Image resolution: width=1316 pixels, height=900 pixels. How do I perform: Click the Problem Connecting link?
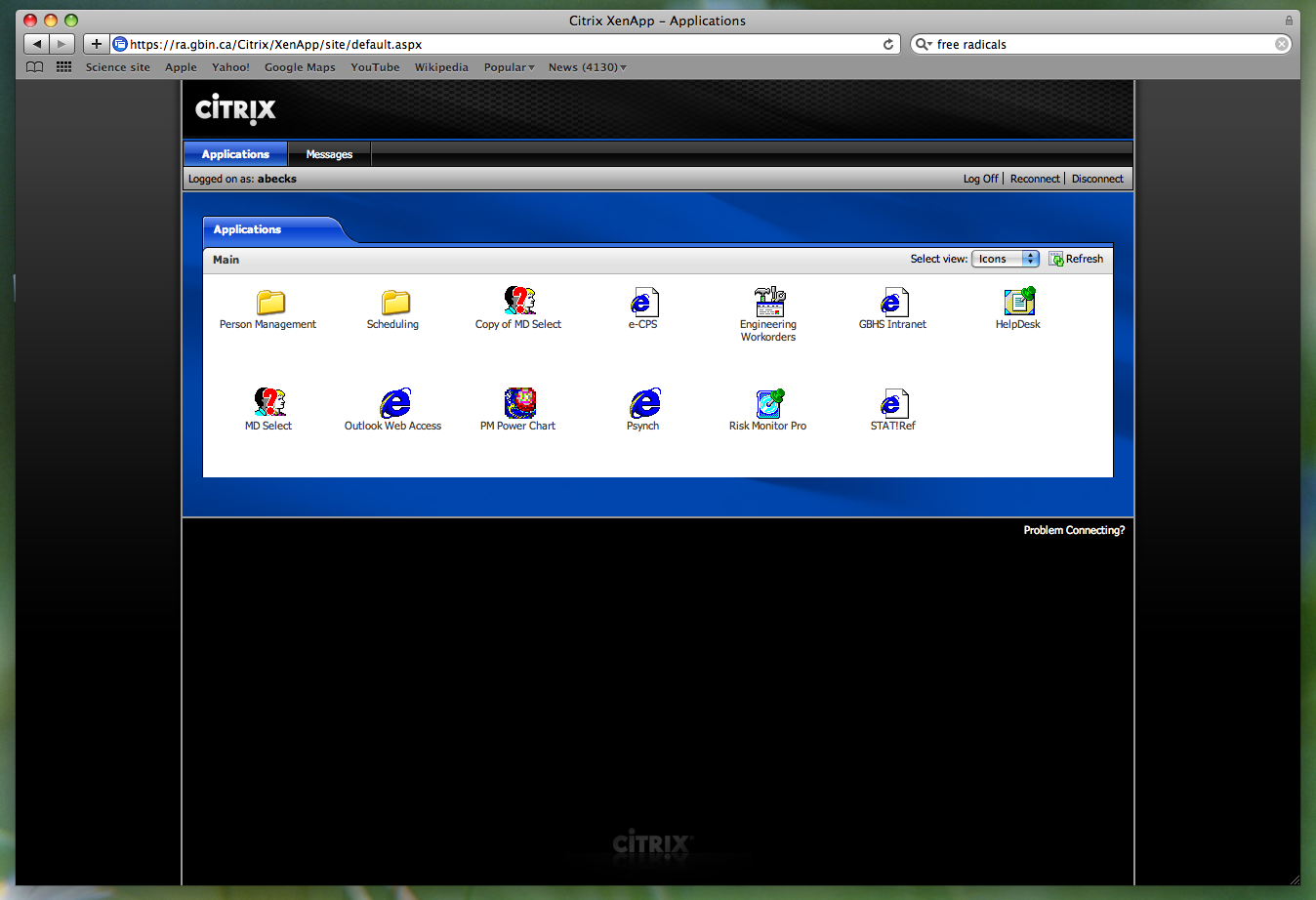[x=1074, y=530]
